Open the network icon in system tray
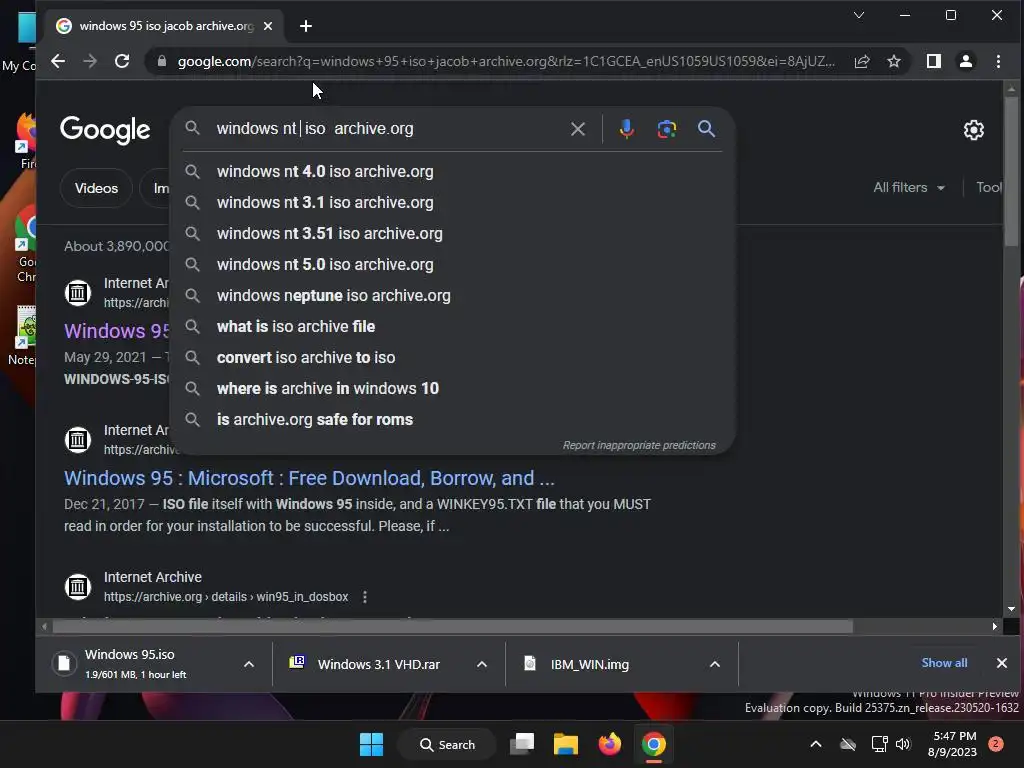The width and height of the screenshot is (1024, 768). [880, 744]
